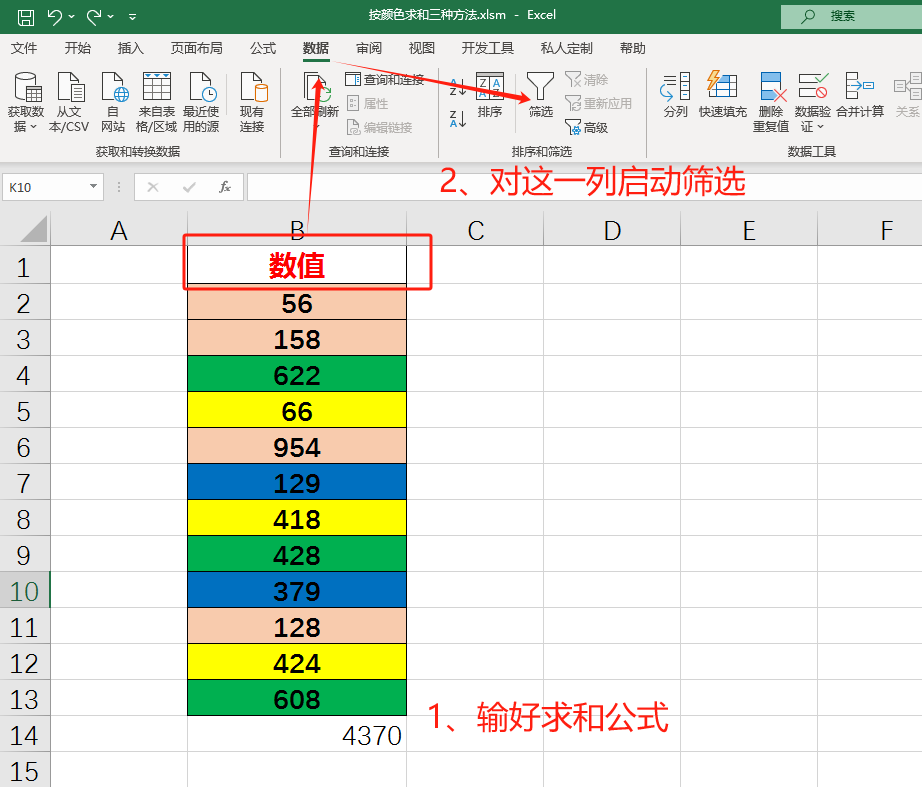The width and height of the screenshot is (922, 787).
Task: Click the 数值 header cell B1
Action: 297,265
